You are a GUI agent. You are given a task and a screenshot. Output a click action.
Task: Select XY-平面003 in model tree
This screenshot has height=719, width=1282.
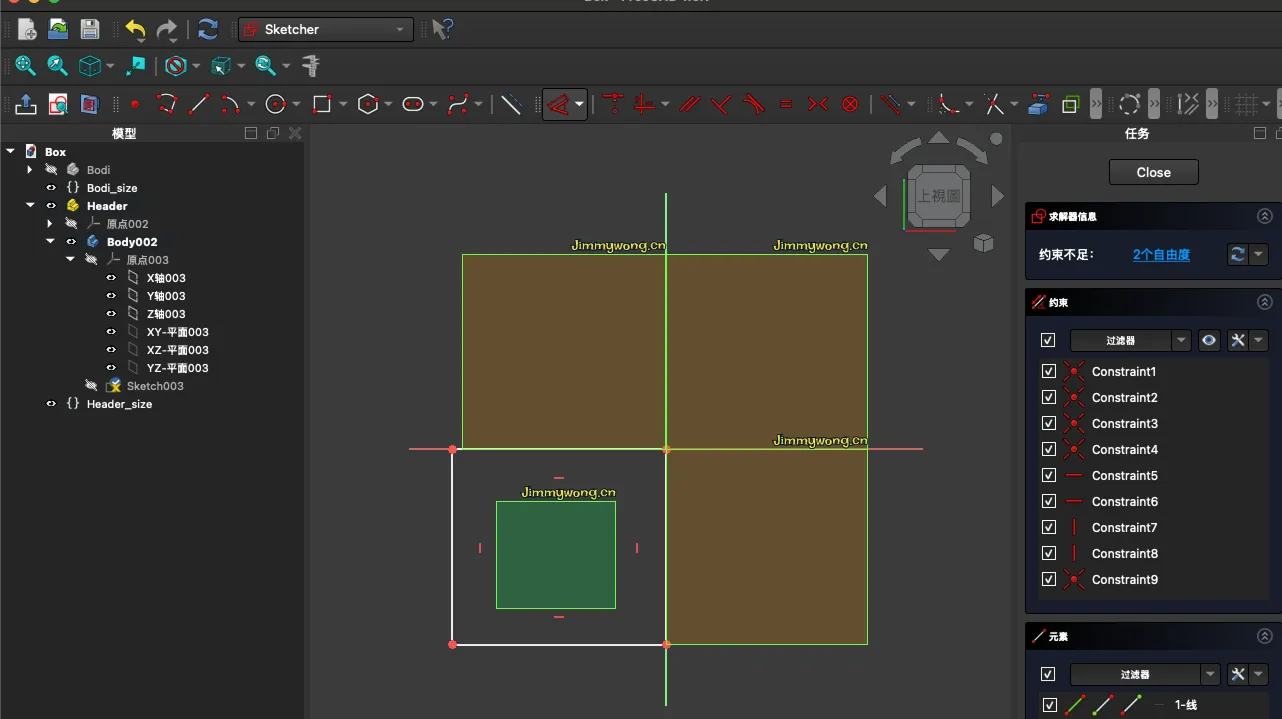(177, 332)
